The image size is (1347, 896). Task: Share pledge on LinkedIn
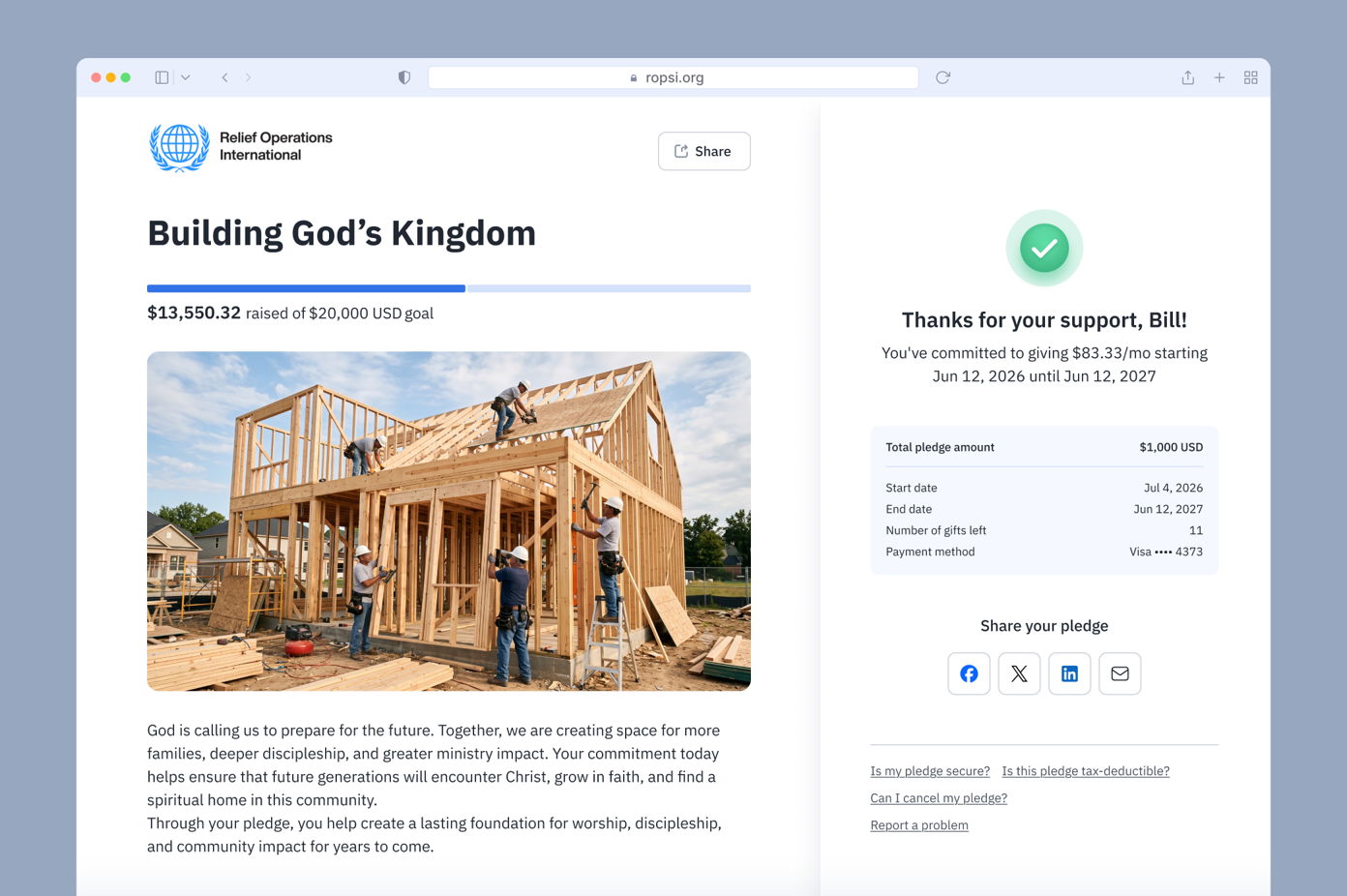tap(1069, 673)
